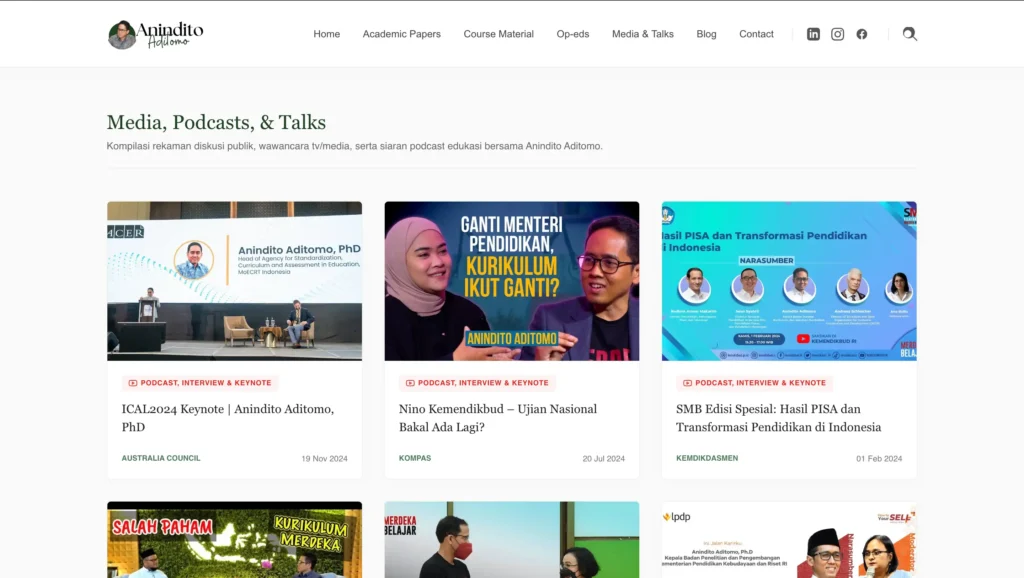Click the 19 Nov 2024 date
The width and height of the screenshot is (1024, 578).
coord(325,459)
